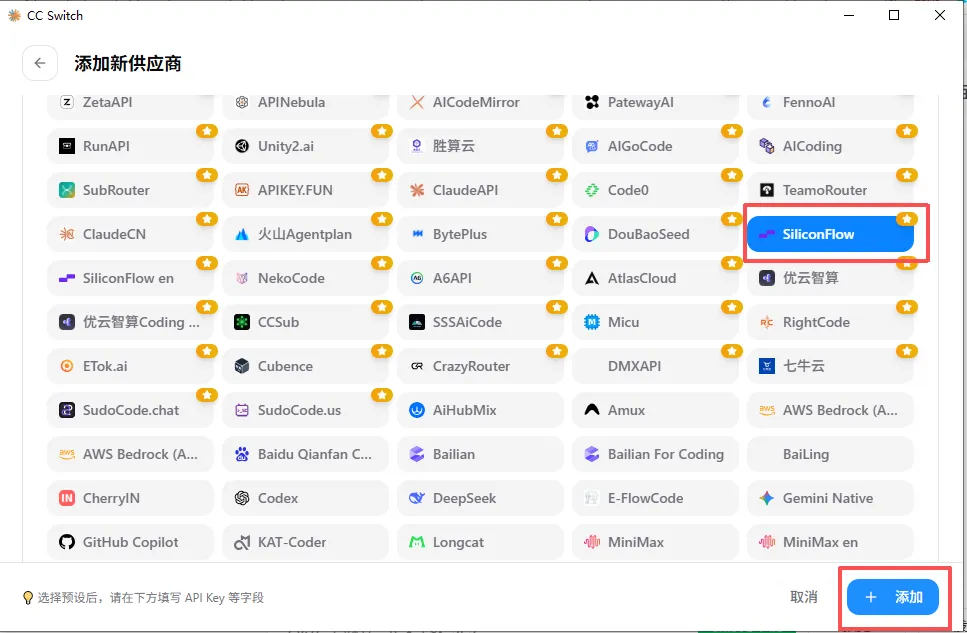This screenshot has width=967, height=633.
Task: Click the APIKEY.FUN logo icon
Action: (242, 190)
